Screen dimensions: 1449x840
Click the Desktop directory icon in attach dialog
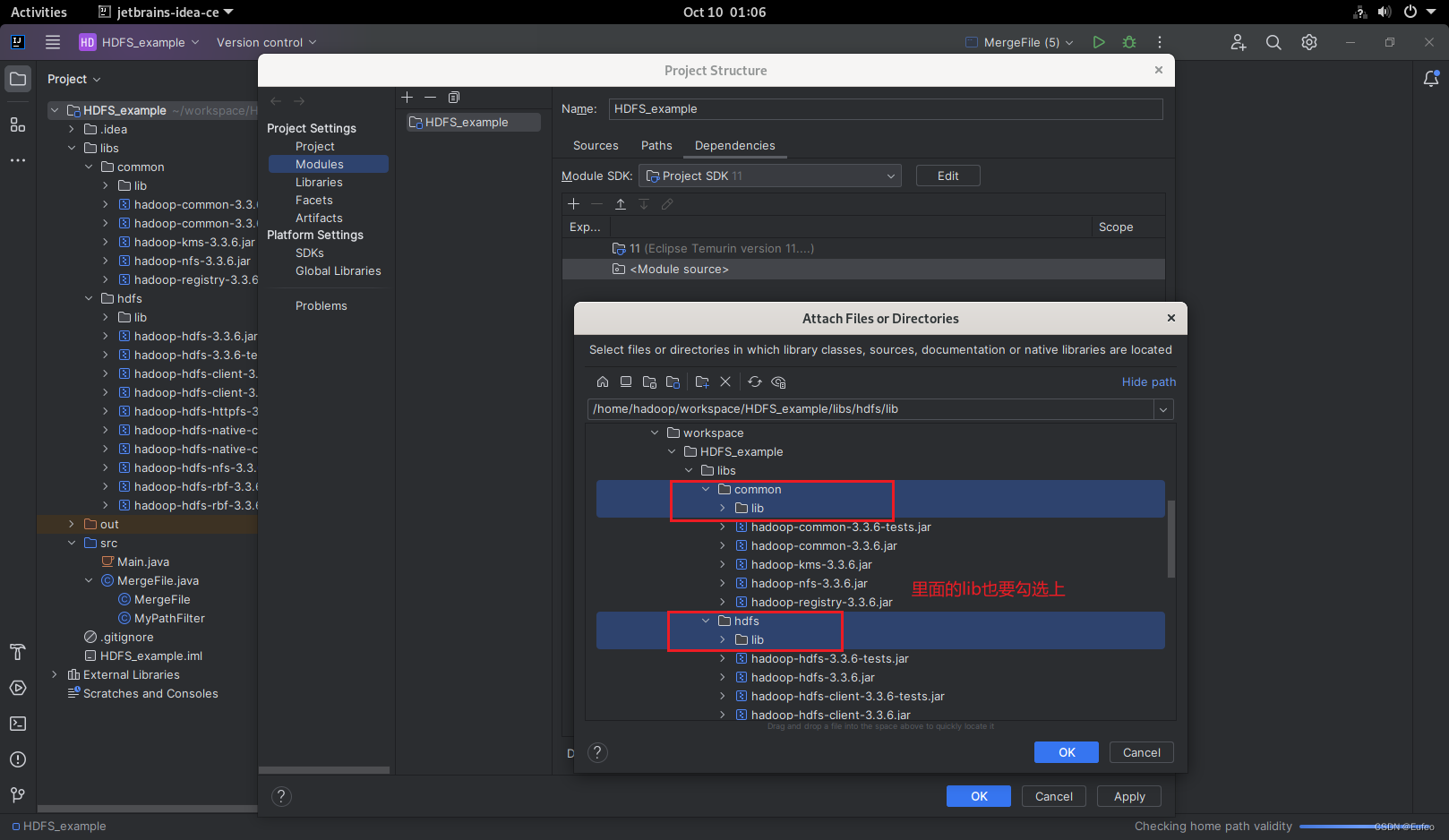626,381
